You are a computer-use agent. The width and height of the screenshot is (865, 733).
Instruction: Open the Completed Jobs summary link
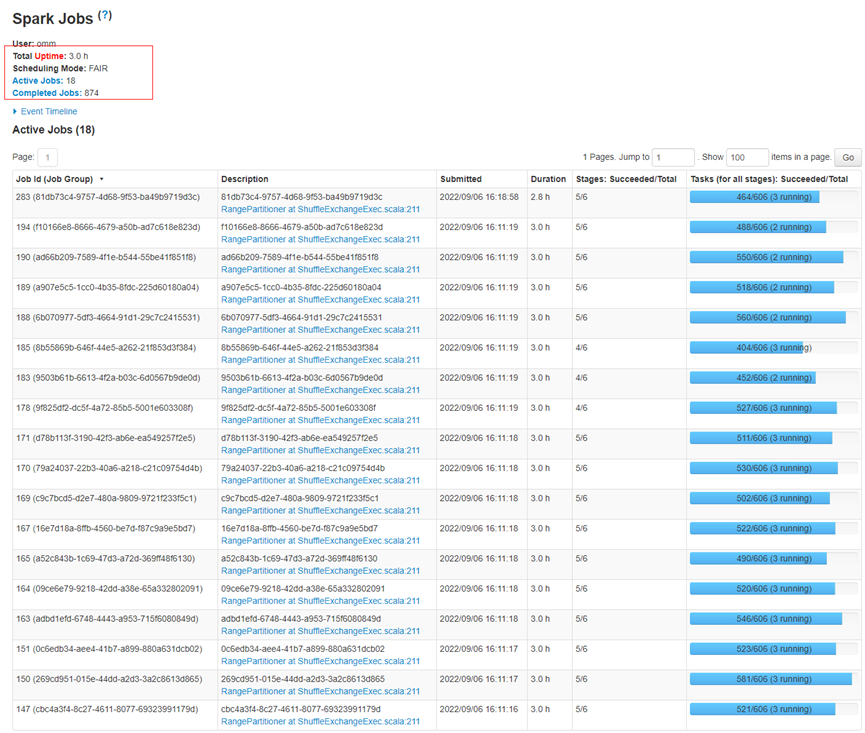(x=47, y=93)
